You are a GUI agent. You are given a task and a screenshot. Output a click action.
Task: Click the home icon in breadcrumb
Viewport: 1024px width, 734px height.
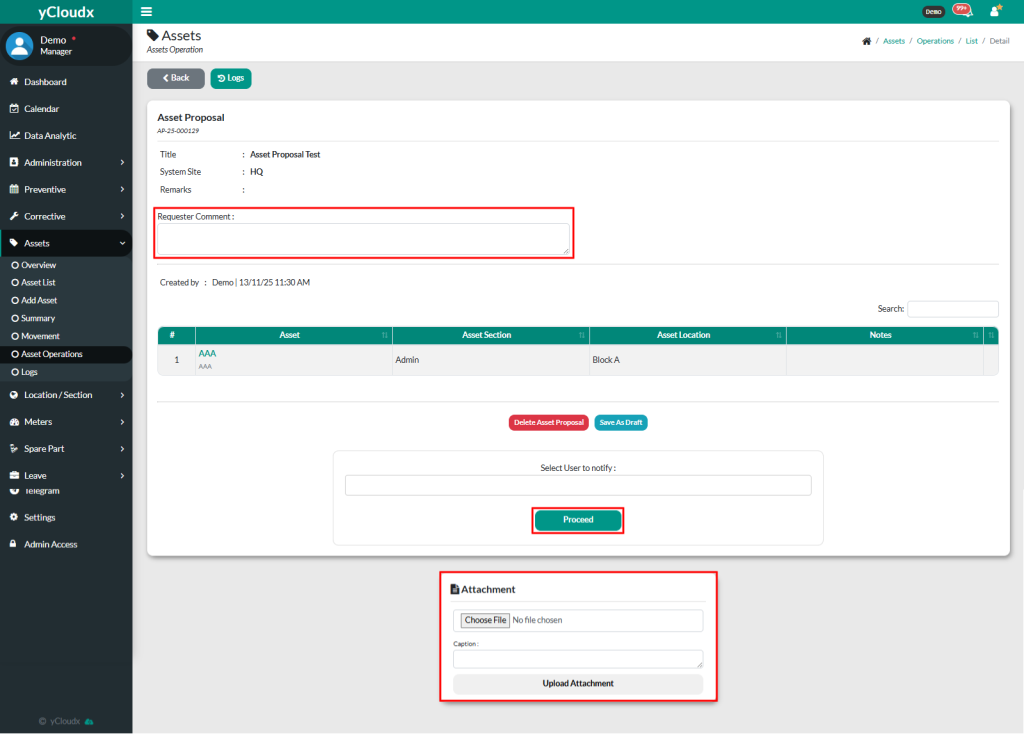tap(865, 41)
